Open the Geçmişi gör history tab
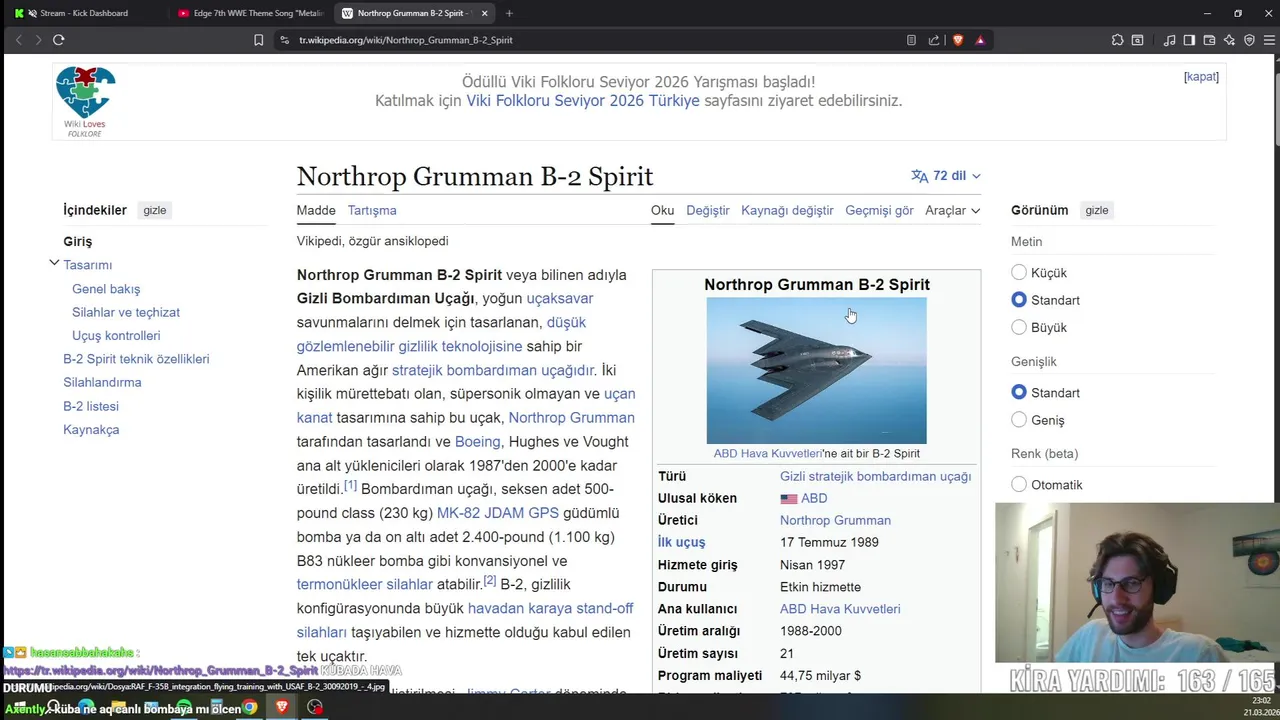The image size is (1280, 720). [879, 210]
